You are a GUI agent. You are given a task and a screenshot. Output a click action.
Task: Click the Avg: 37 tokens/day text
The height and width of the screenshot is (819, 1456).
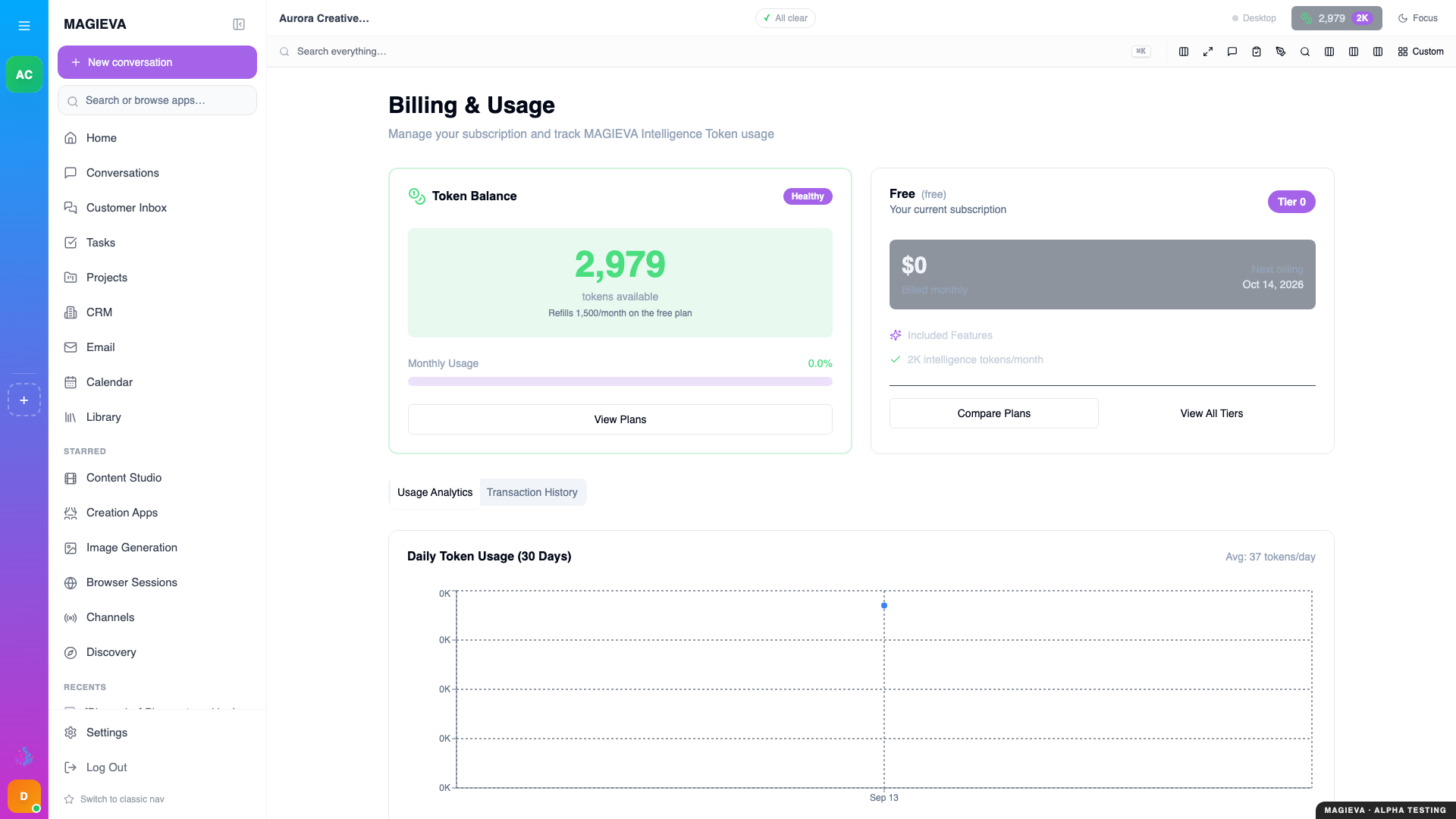click(x=1270, y=557)
